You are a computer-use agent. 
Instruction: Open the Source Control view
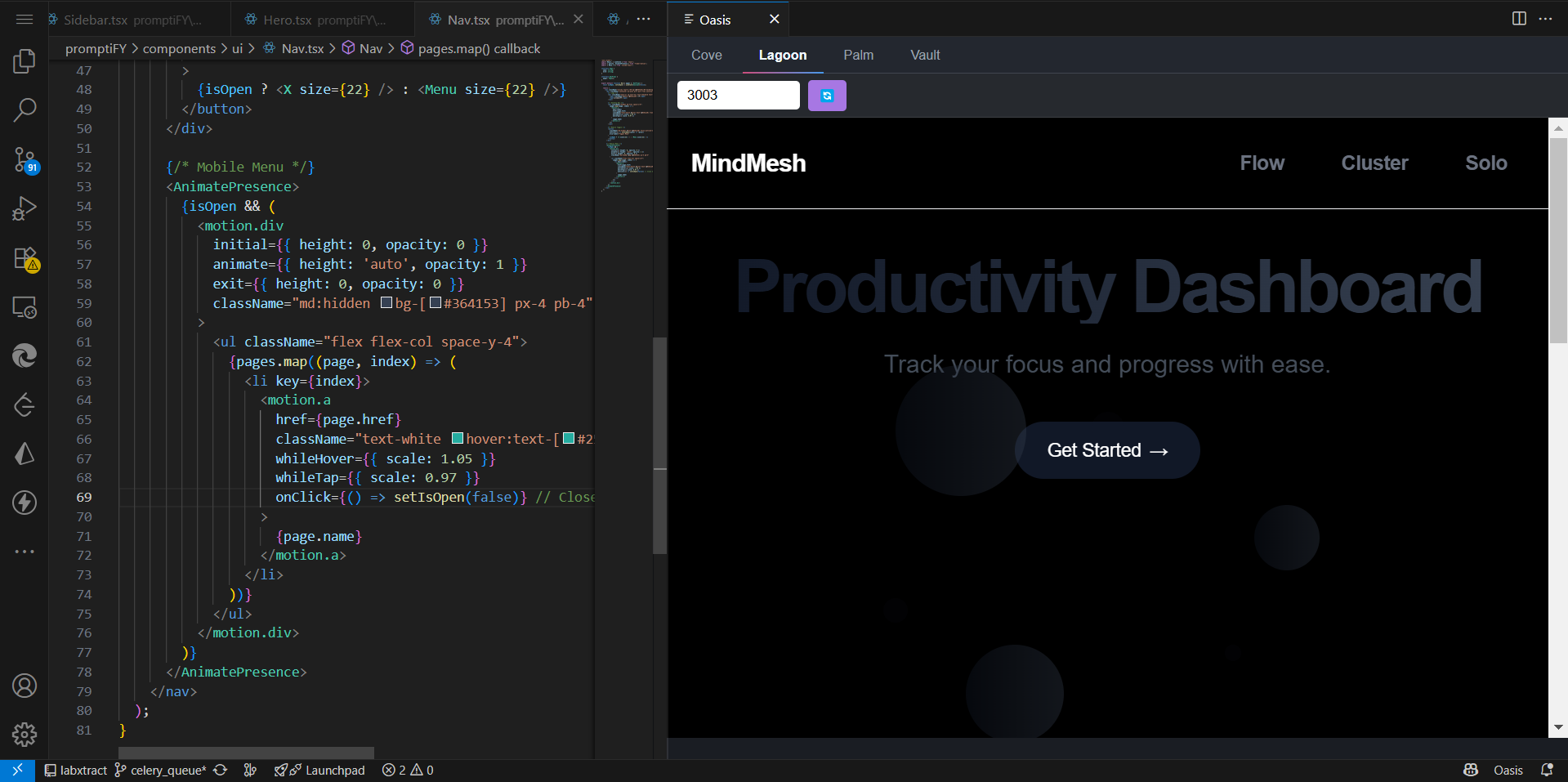coord(25,160)
